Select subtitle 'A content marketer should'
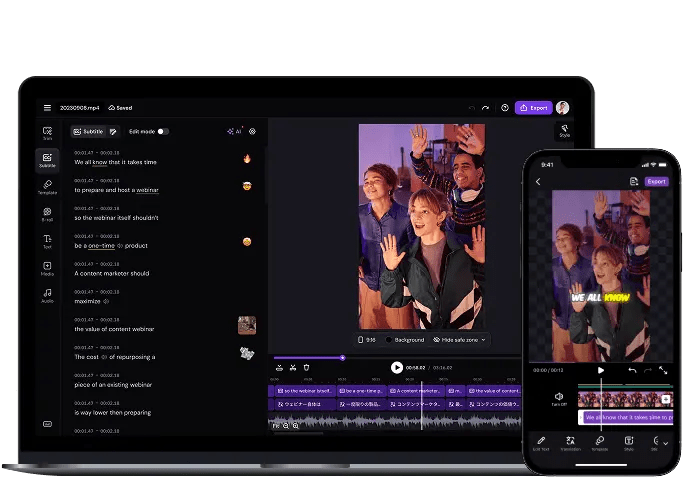This screenshot has height=504, width=686. [x=112, y=273]
